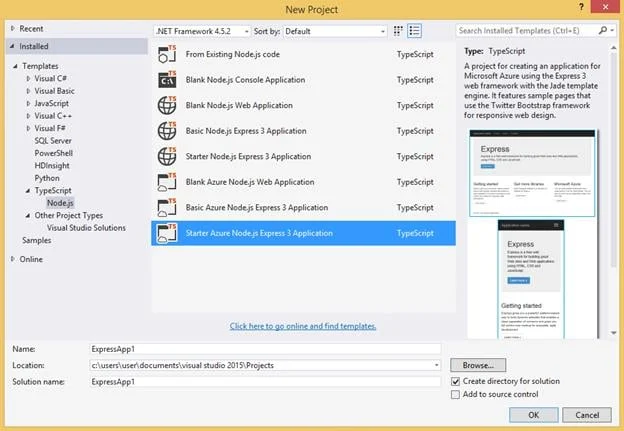624x431 pixels.
Task: Expand the Visual F# node
Action: (x=28, y=129)
